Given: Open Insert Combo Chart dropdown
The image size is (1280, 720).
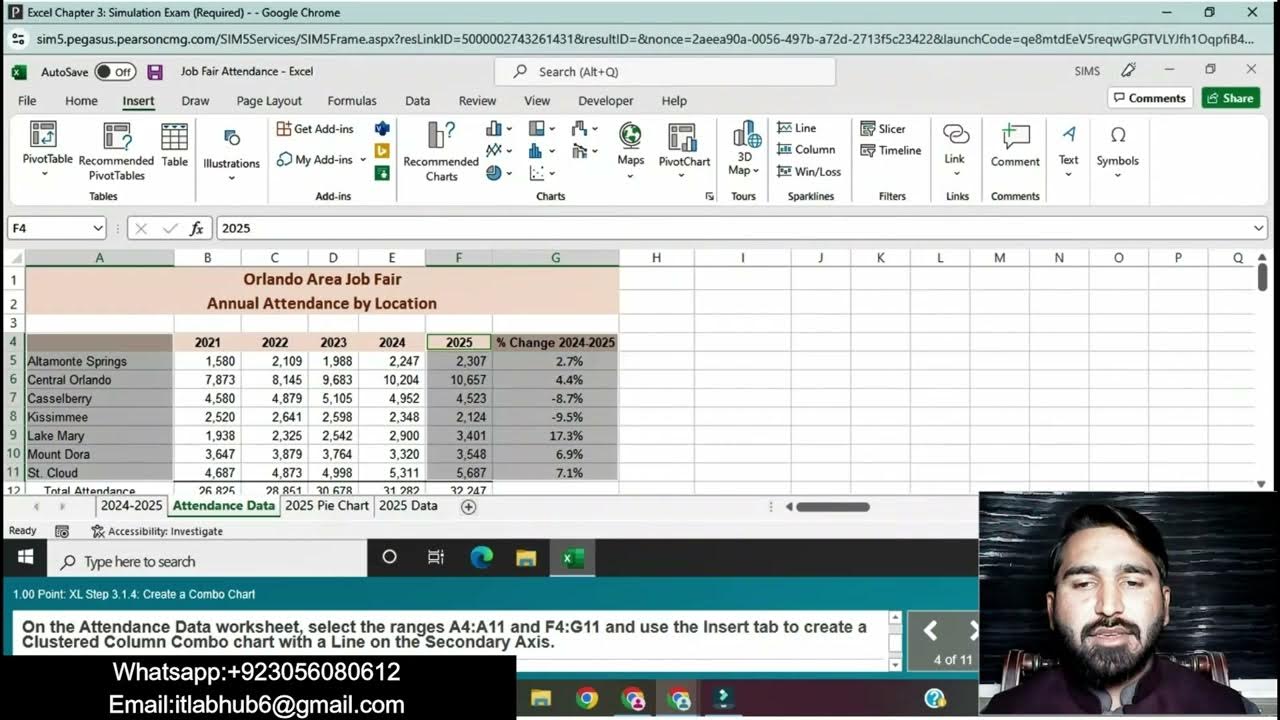Looking at the screenshot, I should (584, 151).
